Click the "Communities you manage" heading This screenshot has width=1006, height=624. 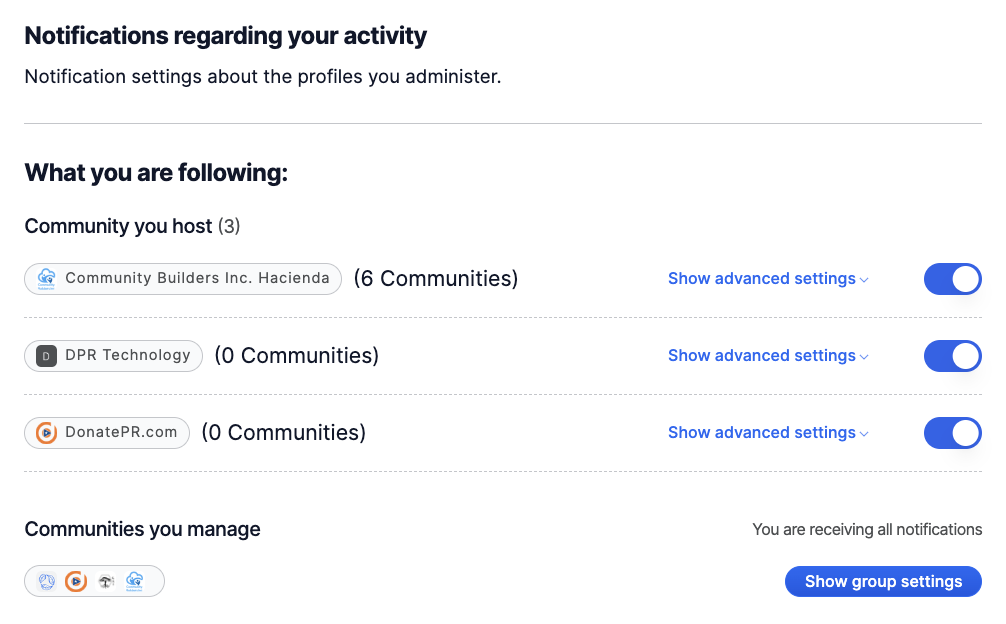(x=142, y=529)
